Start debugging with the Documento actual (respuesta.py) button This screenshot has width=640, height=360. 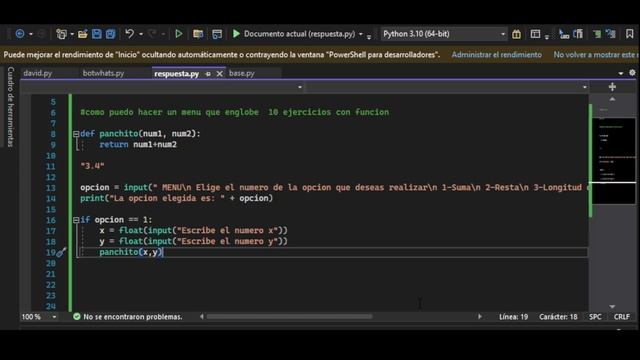(x=294, y=34)
